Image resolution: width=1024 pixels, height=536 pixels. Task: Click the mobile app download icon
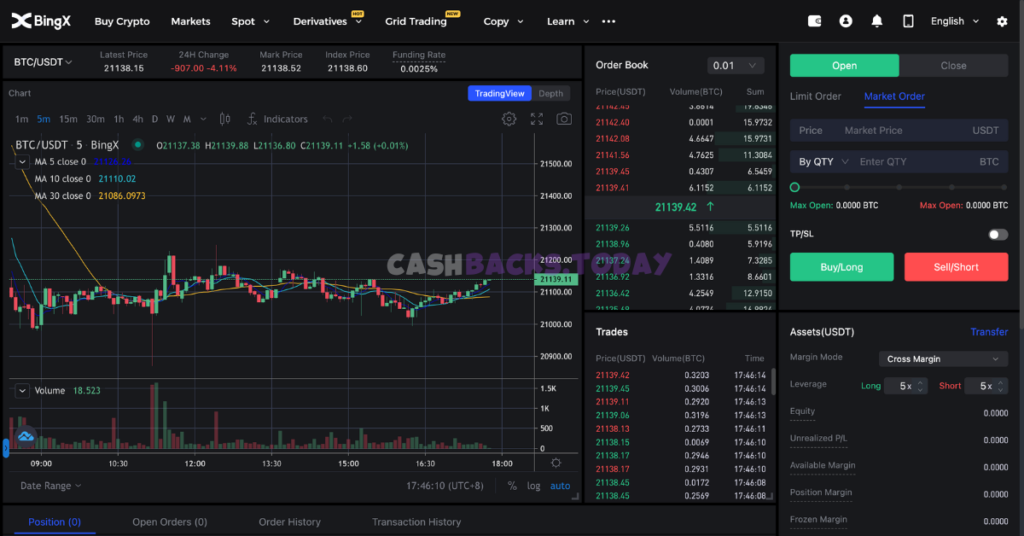[x=908, y=21]
